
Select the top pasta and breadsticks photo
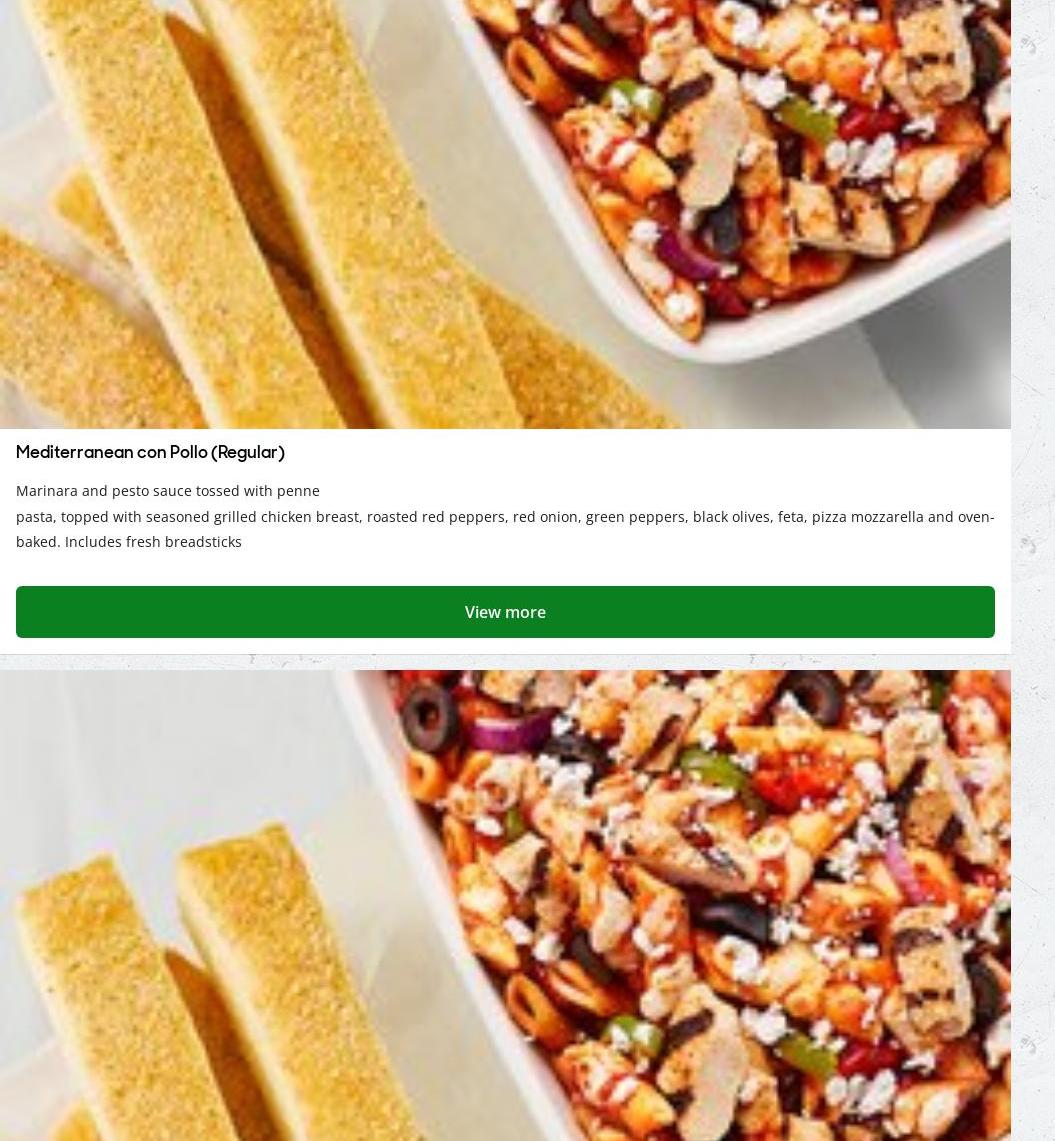coord(505,214)
